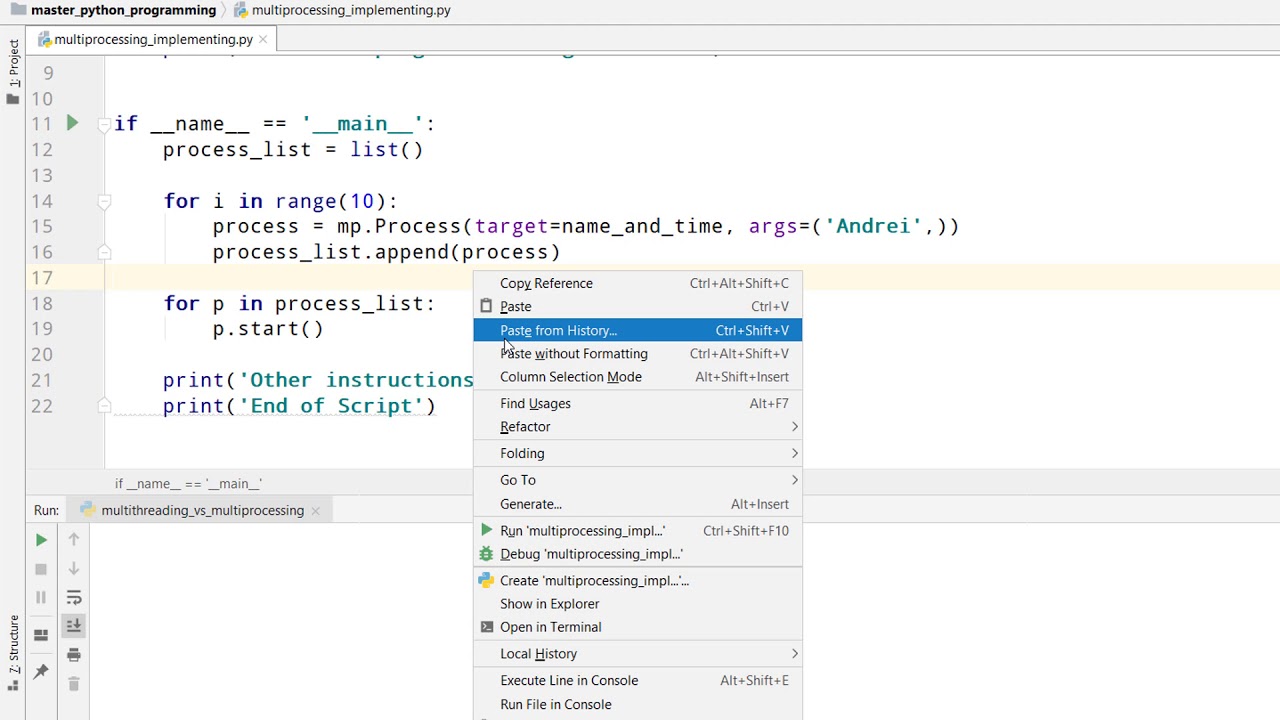Choose Open in Terminal menu entry

click(637, 627)
